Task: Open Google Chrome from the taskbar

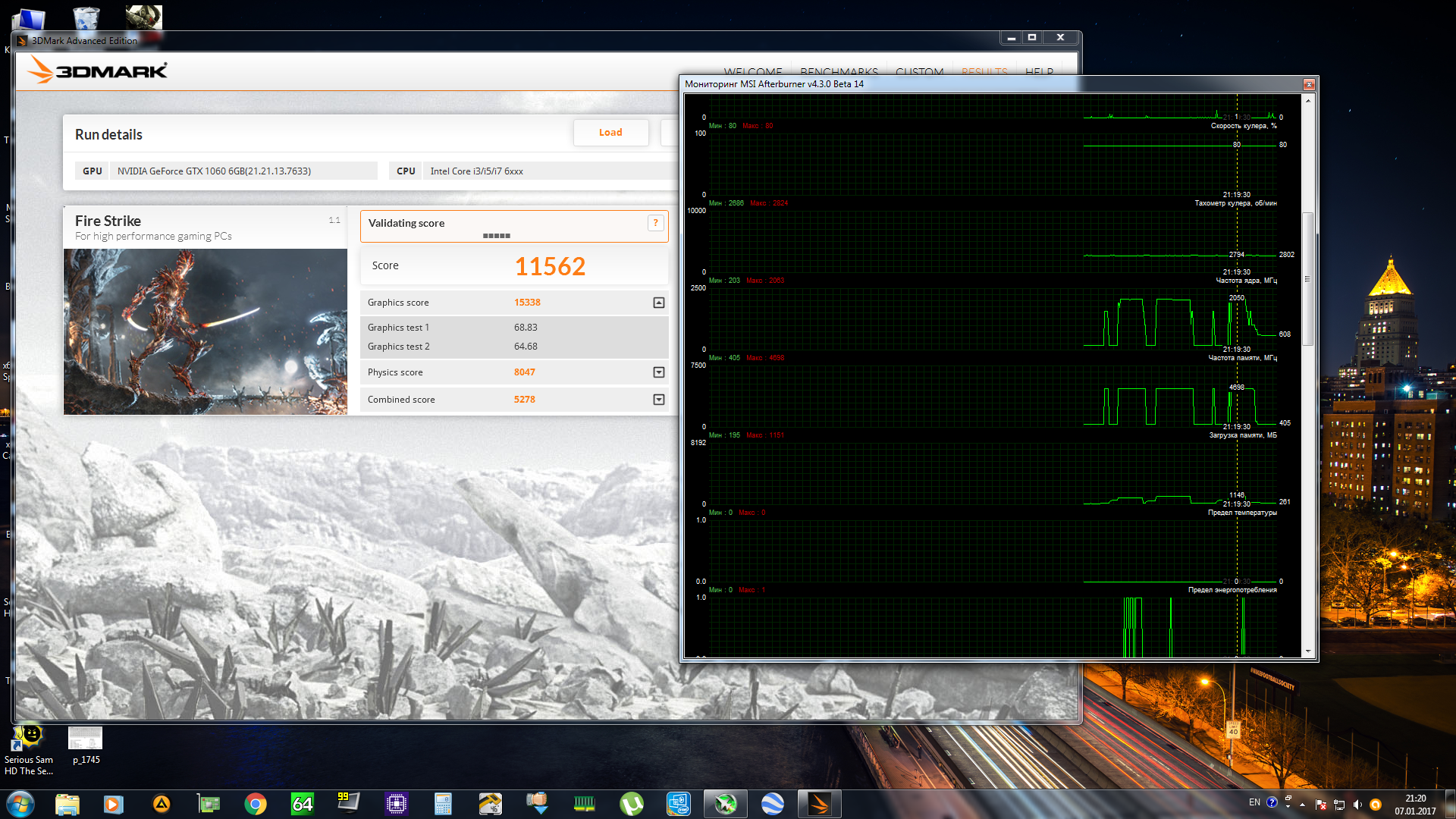Action: click(x=256, y=804)
